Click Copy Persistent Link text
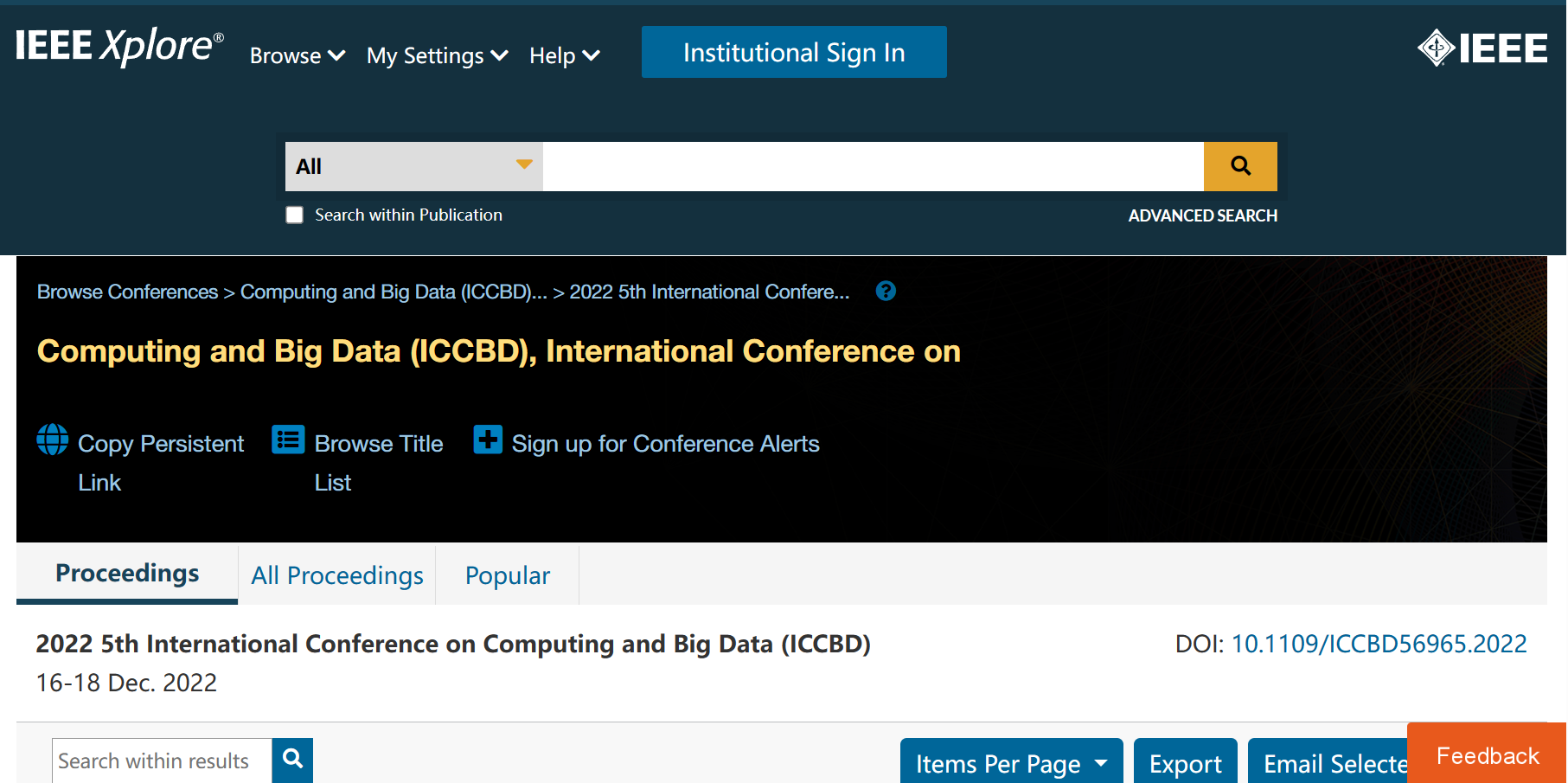This screenshot has height=783, width=1568. click(x=161, y=463)
